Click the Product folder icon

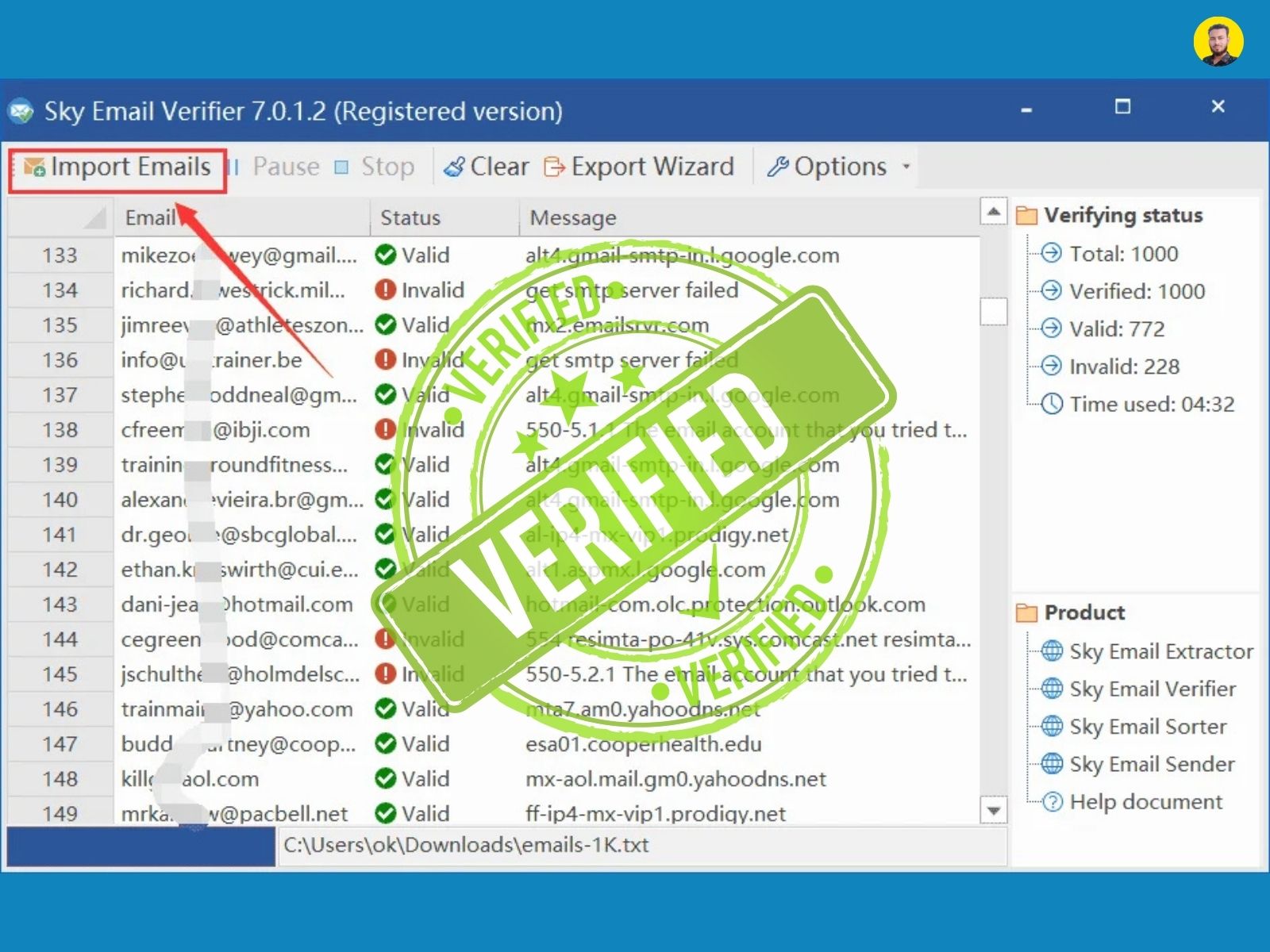[x=1027, y=612]
